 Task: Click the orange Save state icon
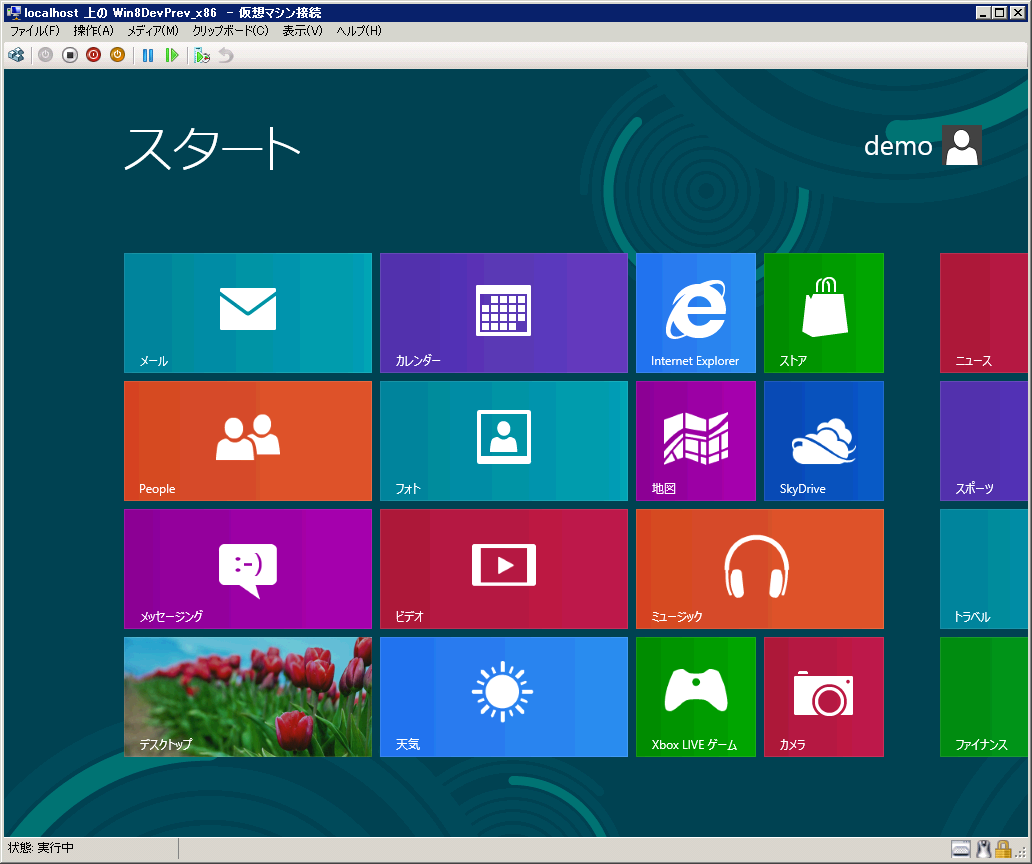coord(117,55)
